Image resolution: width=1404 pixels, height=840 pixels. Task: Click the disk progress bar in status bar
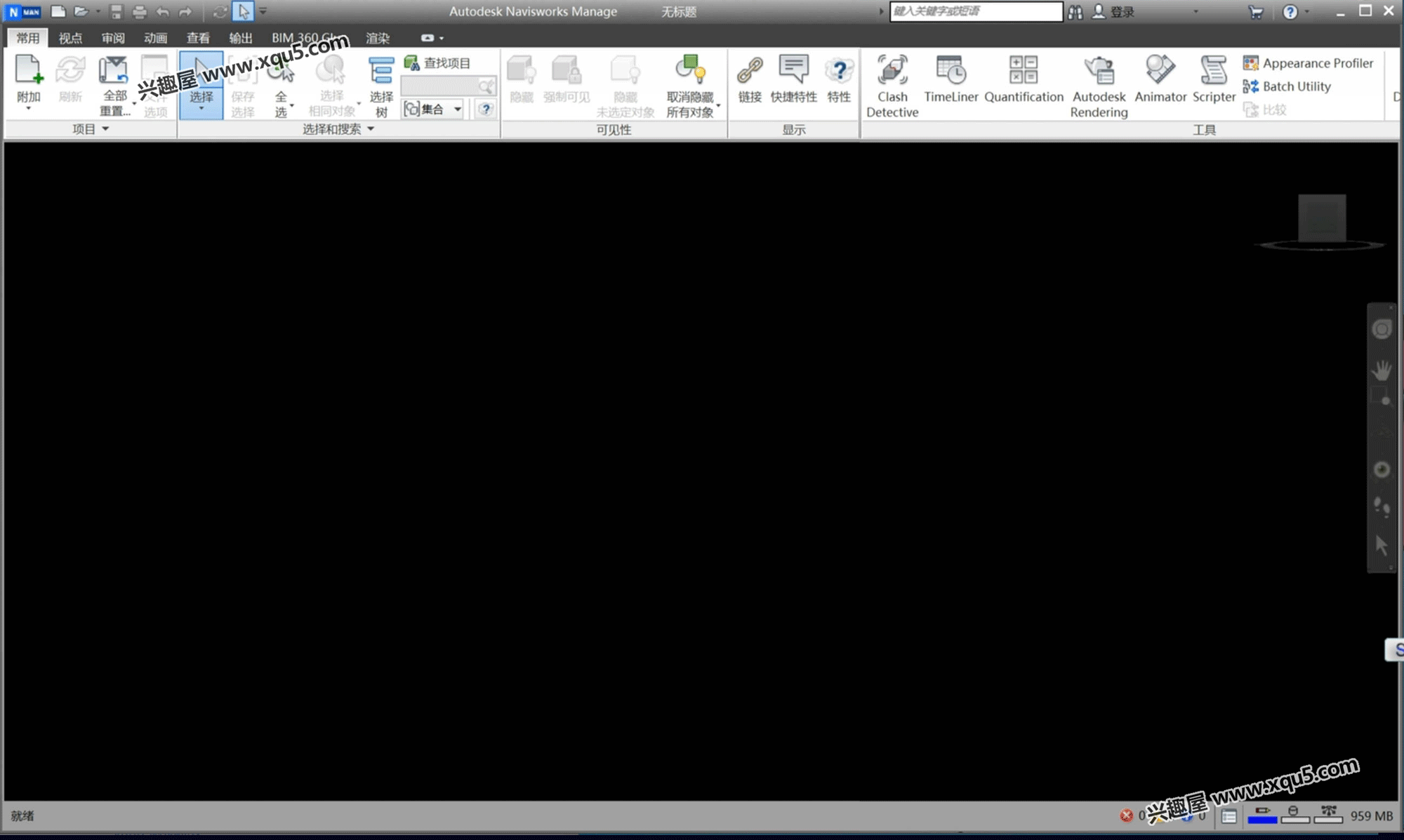pyautogui.click(x=1294, y=815)
